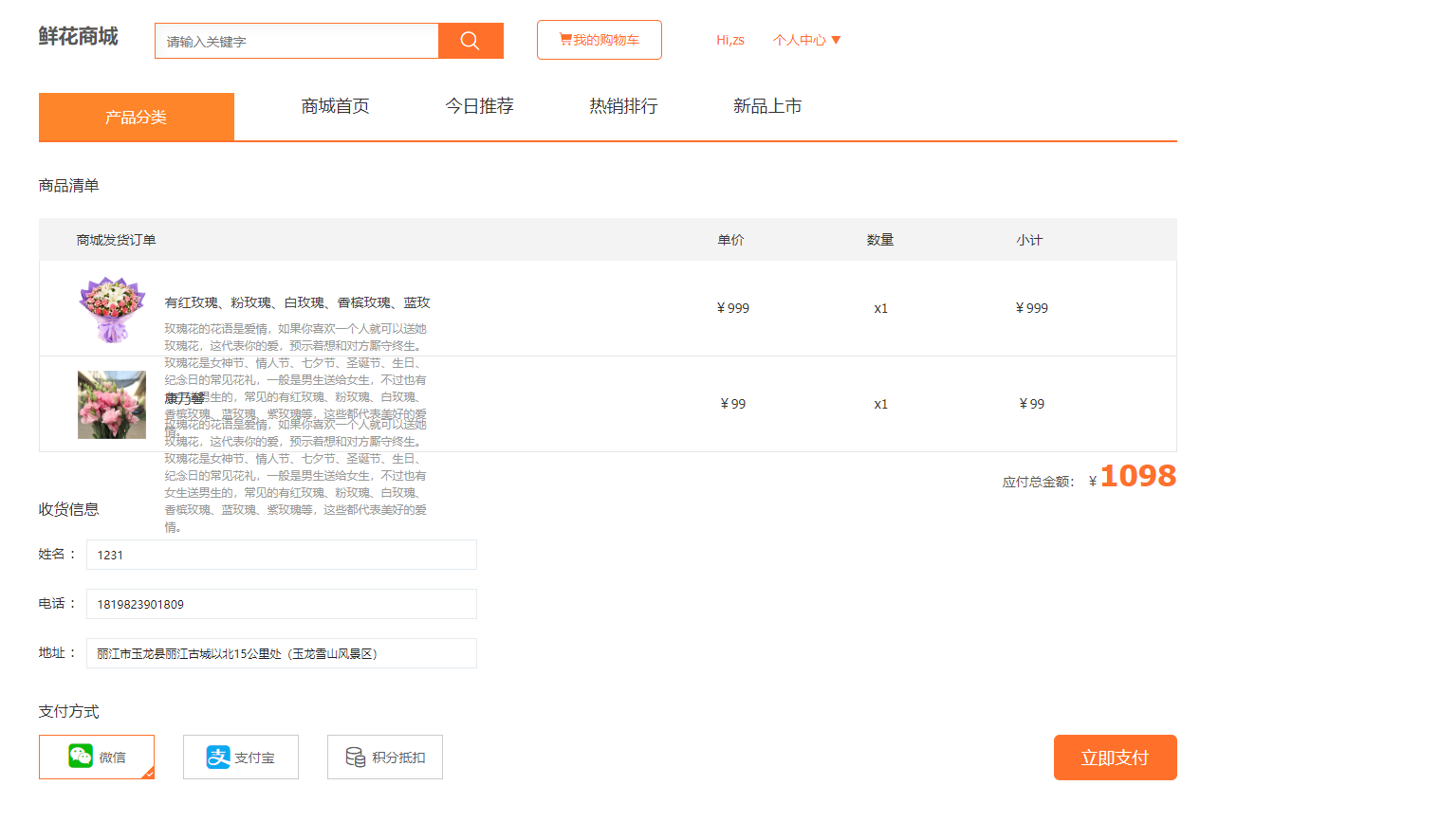Switch to the 热销排行 tab
The image size is (1440, 840).
pos(623,106)
